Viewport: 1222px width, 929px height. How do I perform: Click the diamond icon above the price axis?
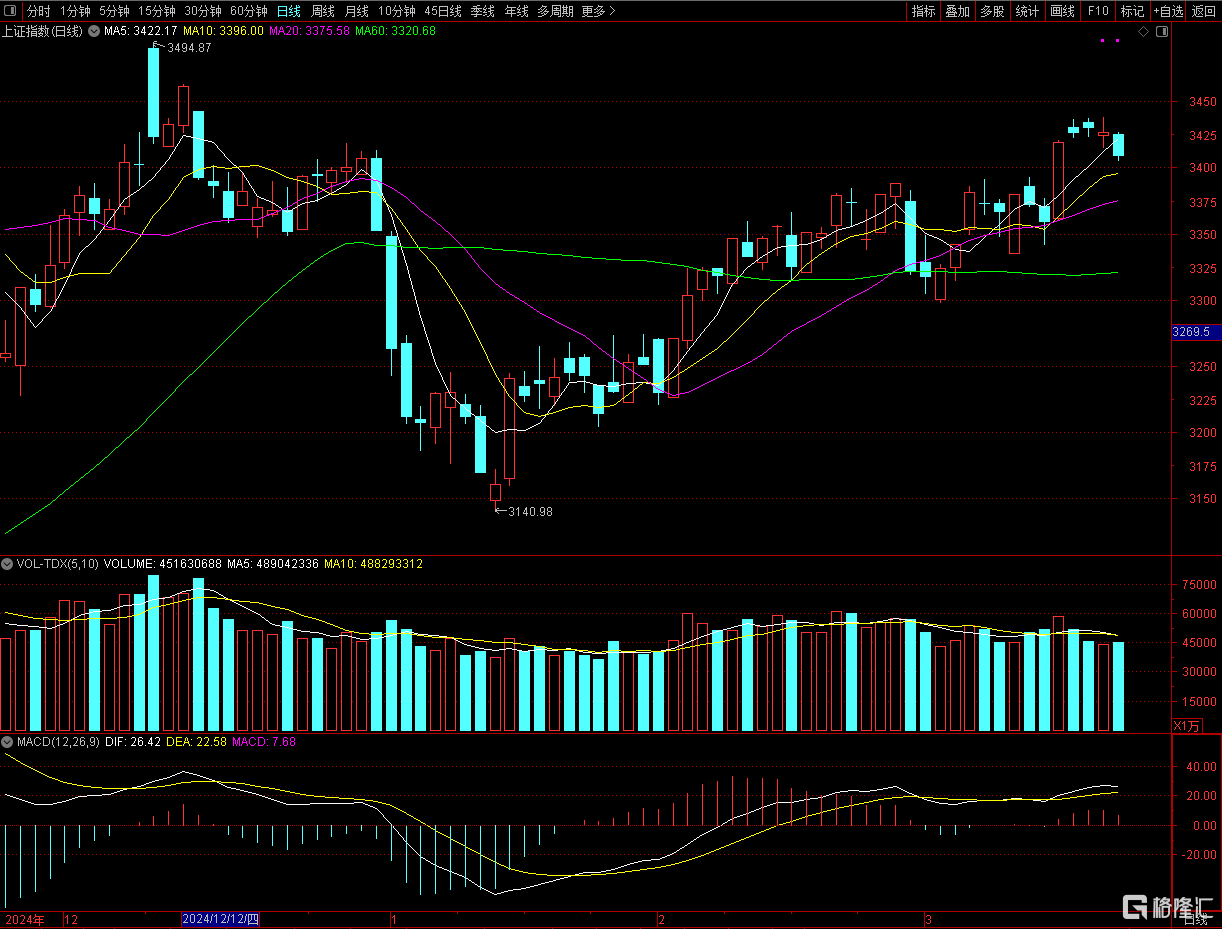coord(1144,32)
